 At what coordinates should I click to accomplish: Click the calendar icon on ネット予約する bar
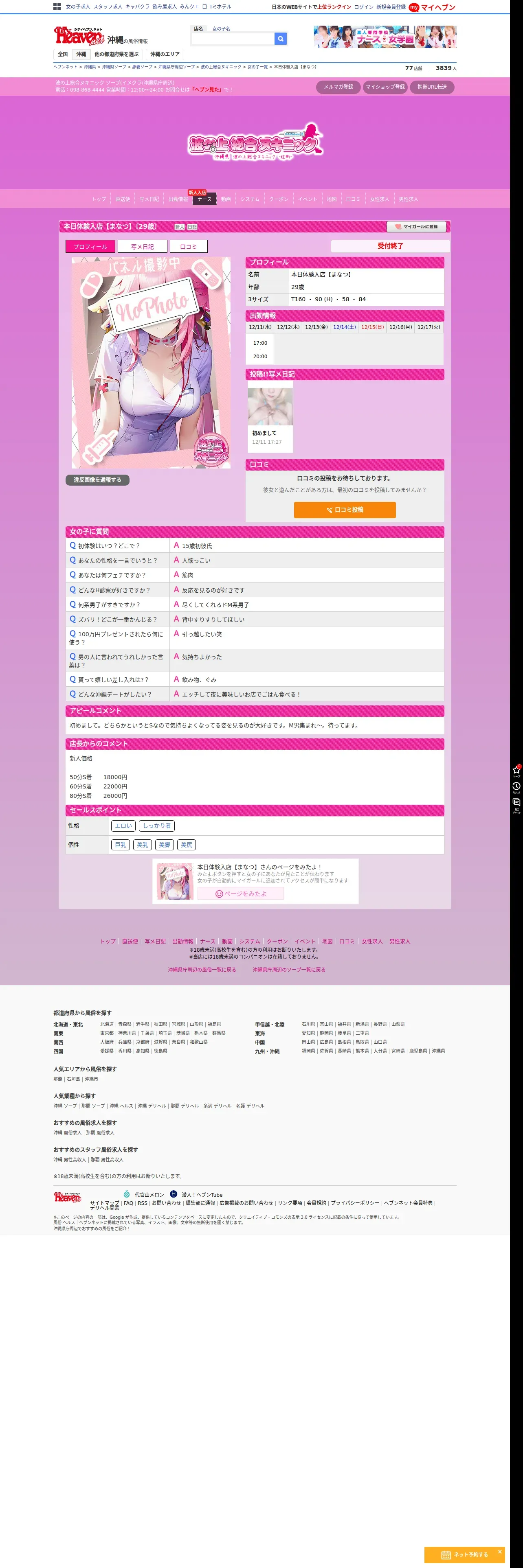446,1555
